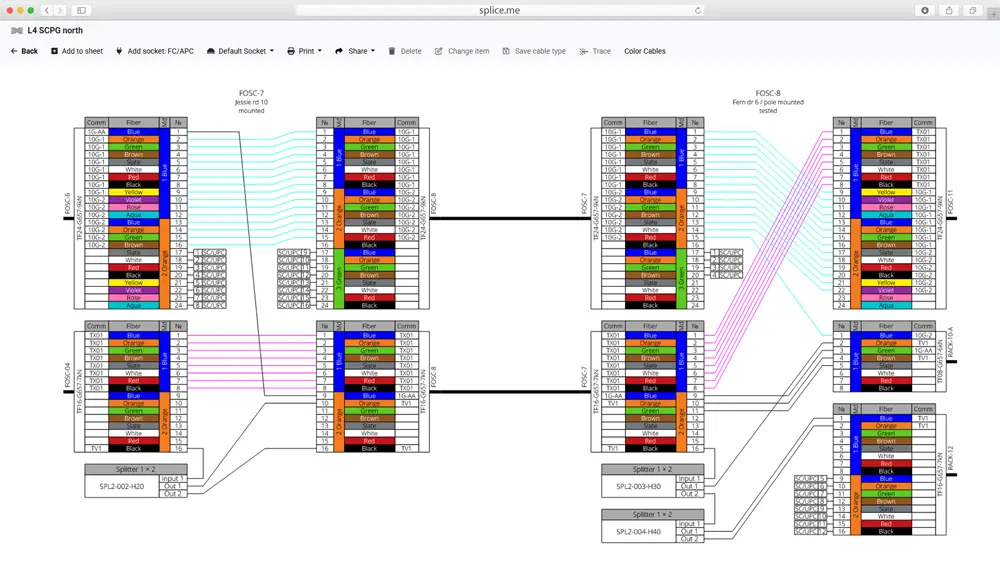Click the browser download icon
The image size is (1000, 583).
925,10
